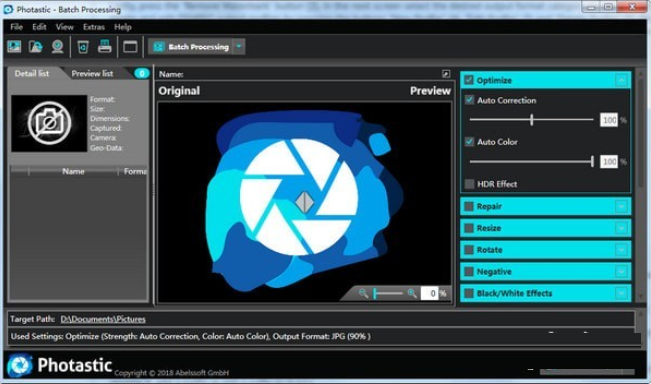
Task: Switch to the Preview list tab
Action: tap(92, 73)
